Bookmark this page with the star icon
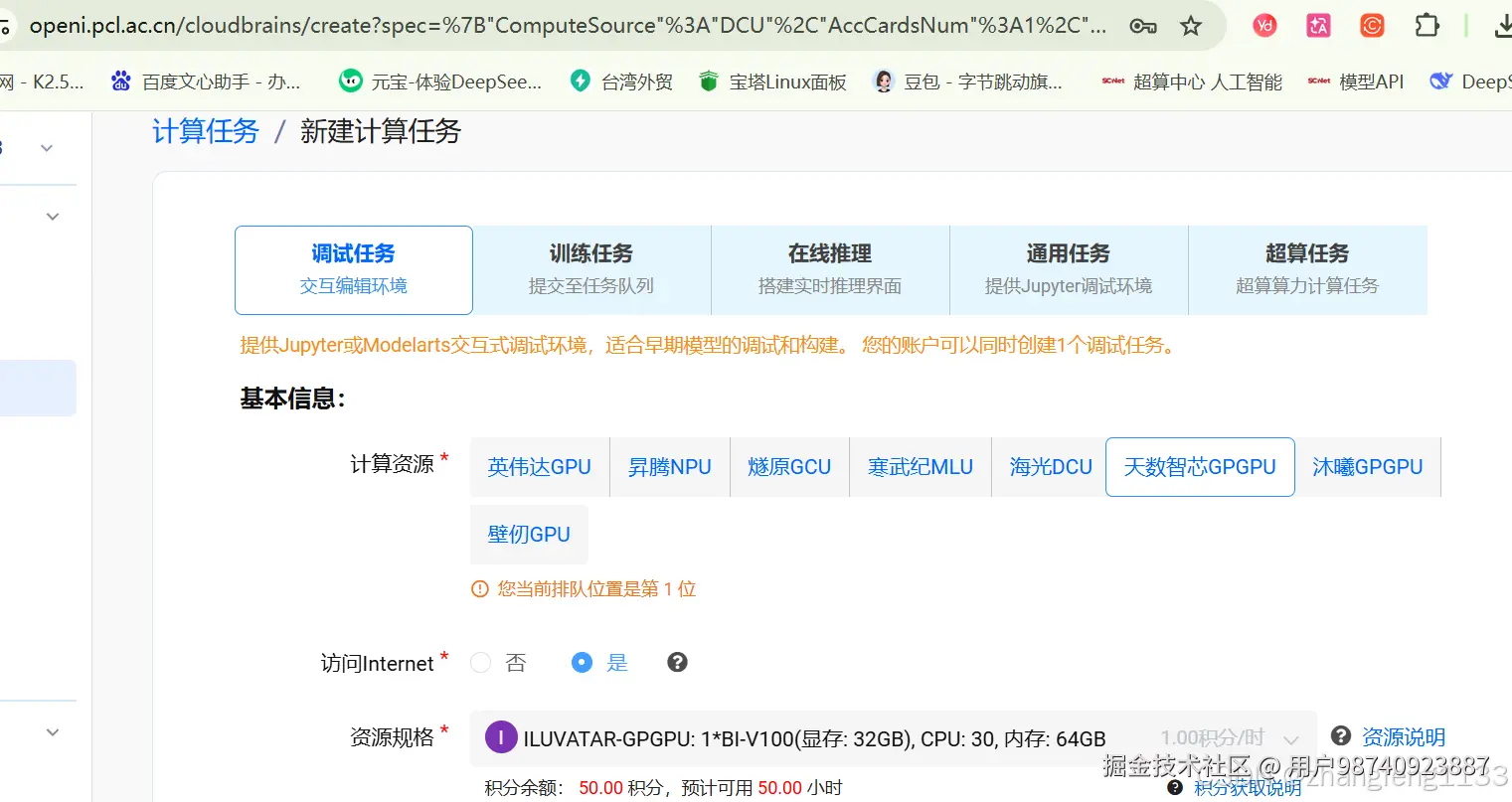Screen dimensions: 1512x802 1191,27
